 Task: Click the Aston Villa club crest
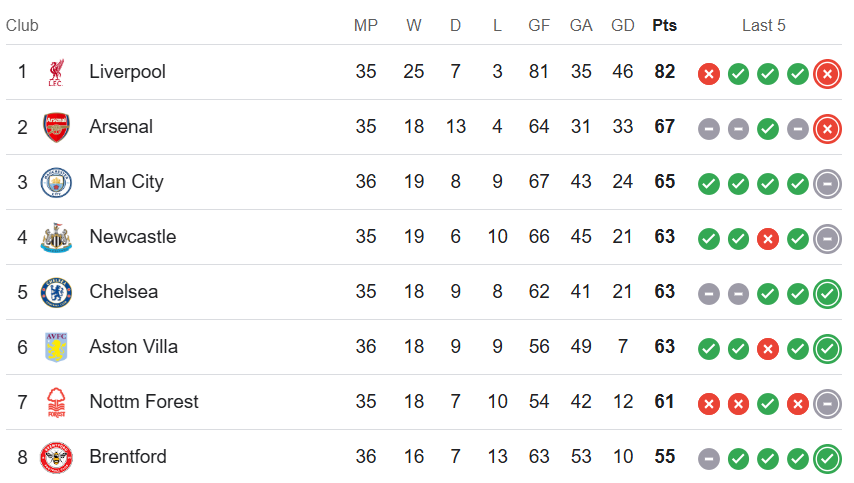point(56,347)
